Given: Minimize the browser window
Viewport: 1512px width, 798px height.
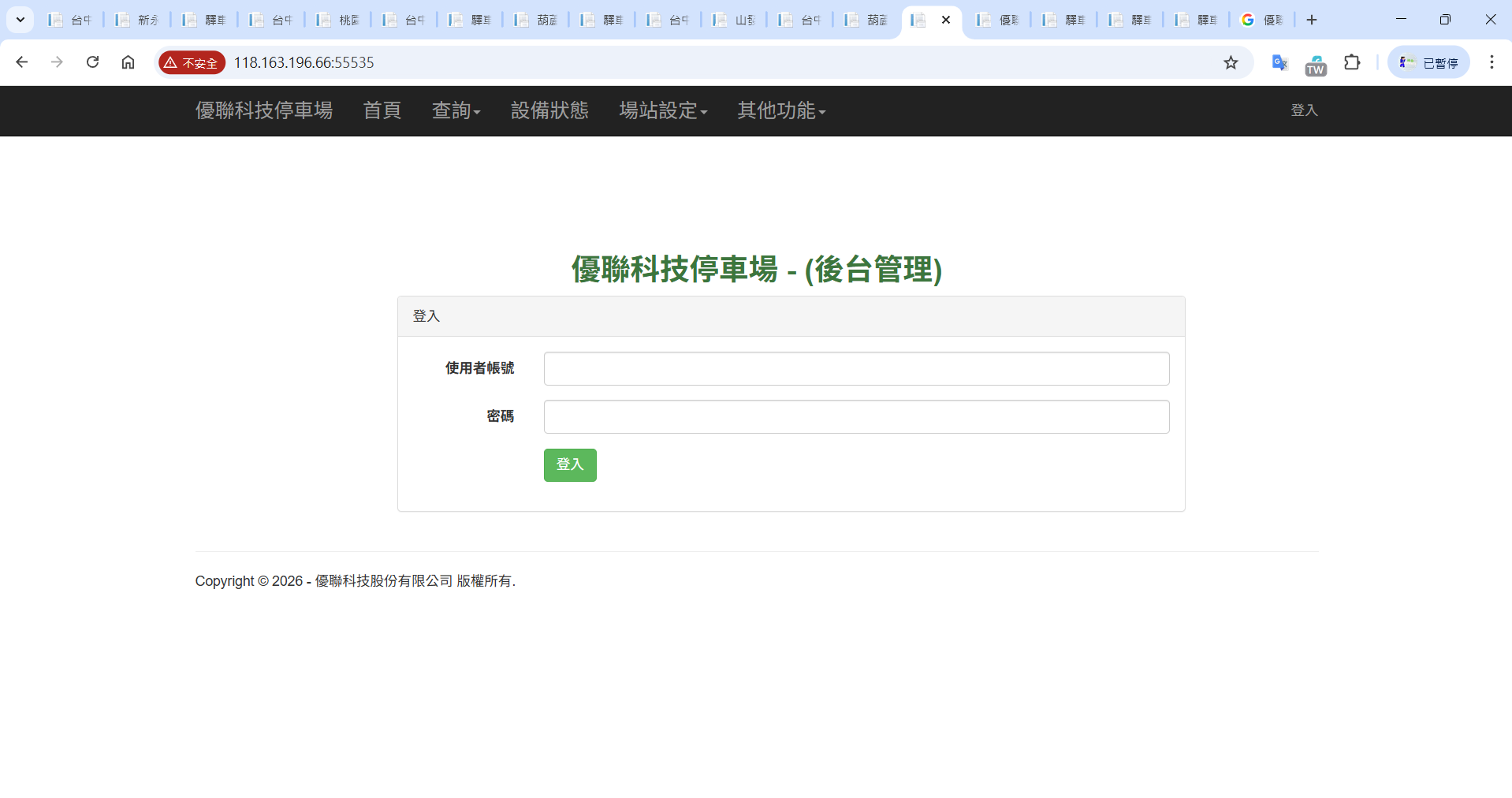Looking at the screenshot, I should tap(1401, 20).
